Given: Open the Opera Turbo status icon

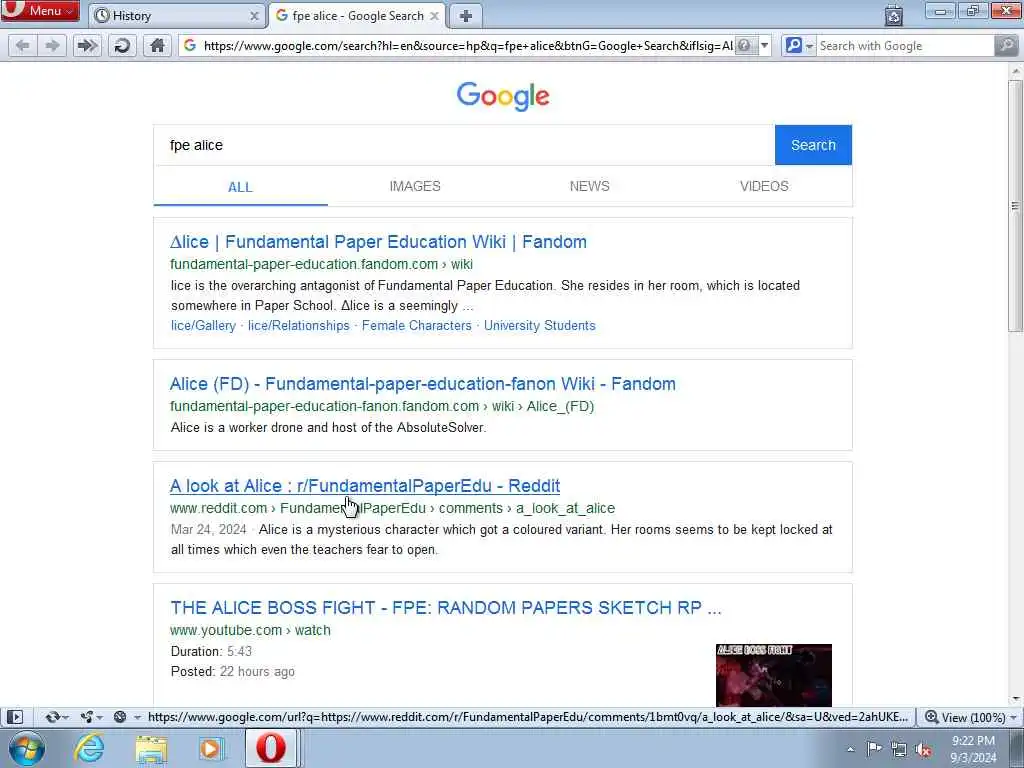Looking at the screenshot, I should [120, 717].
